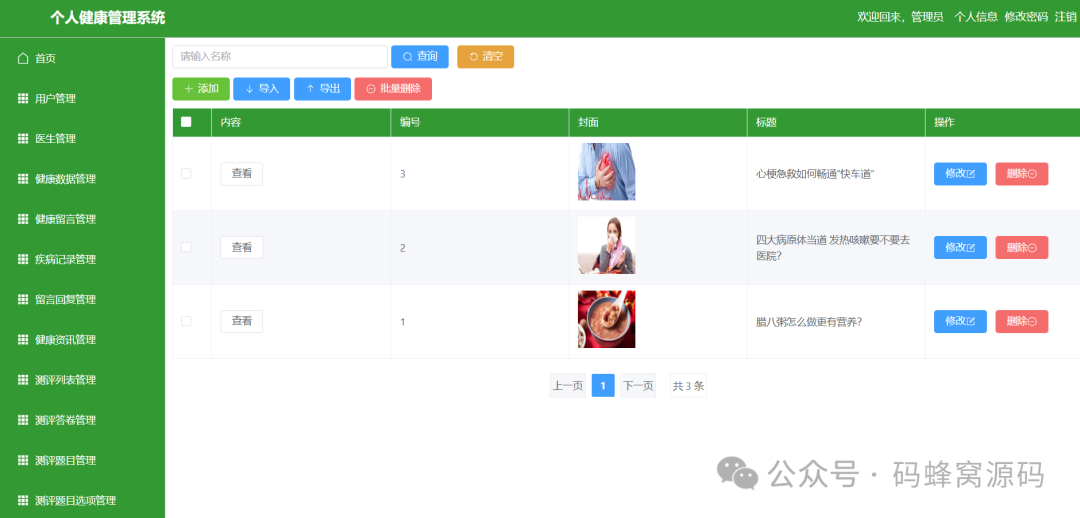Click 修改 for 四大病原体 article

tap(960, 247)
